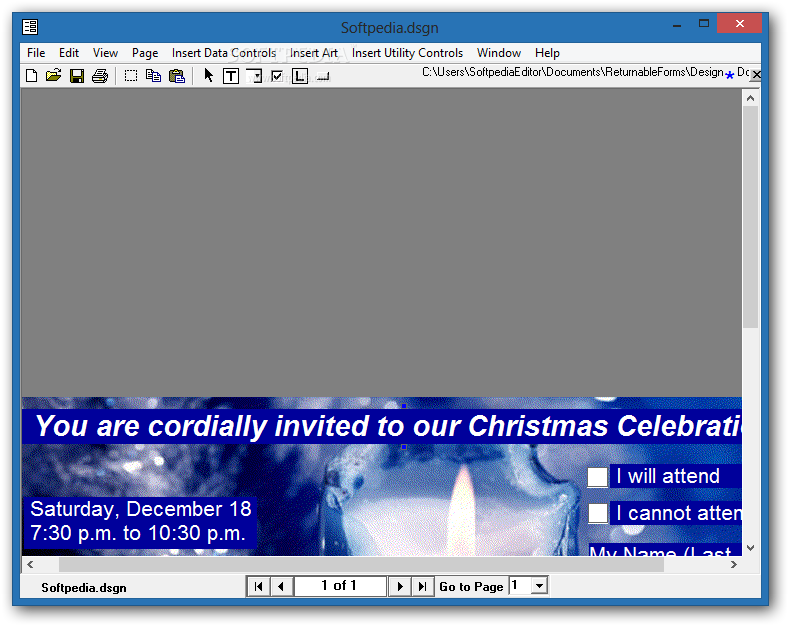This screenshot has width=789, height=626.
Task: Open the Help menu
Action: click(547, 53)
